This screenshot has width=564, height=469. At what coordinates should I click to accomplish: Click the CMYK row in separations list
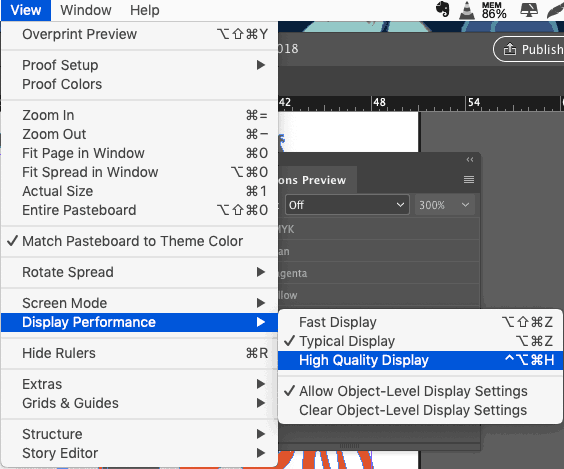[x=378, y=229]
